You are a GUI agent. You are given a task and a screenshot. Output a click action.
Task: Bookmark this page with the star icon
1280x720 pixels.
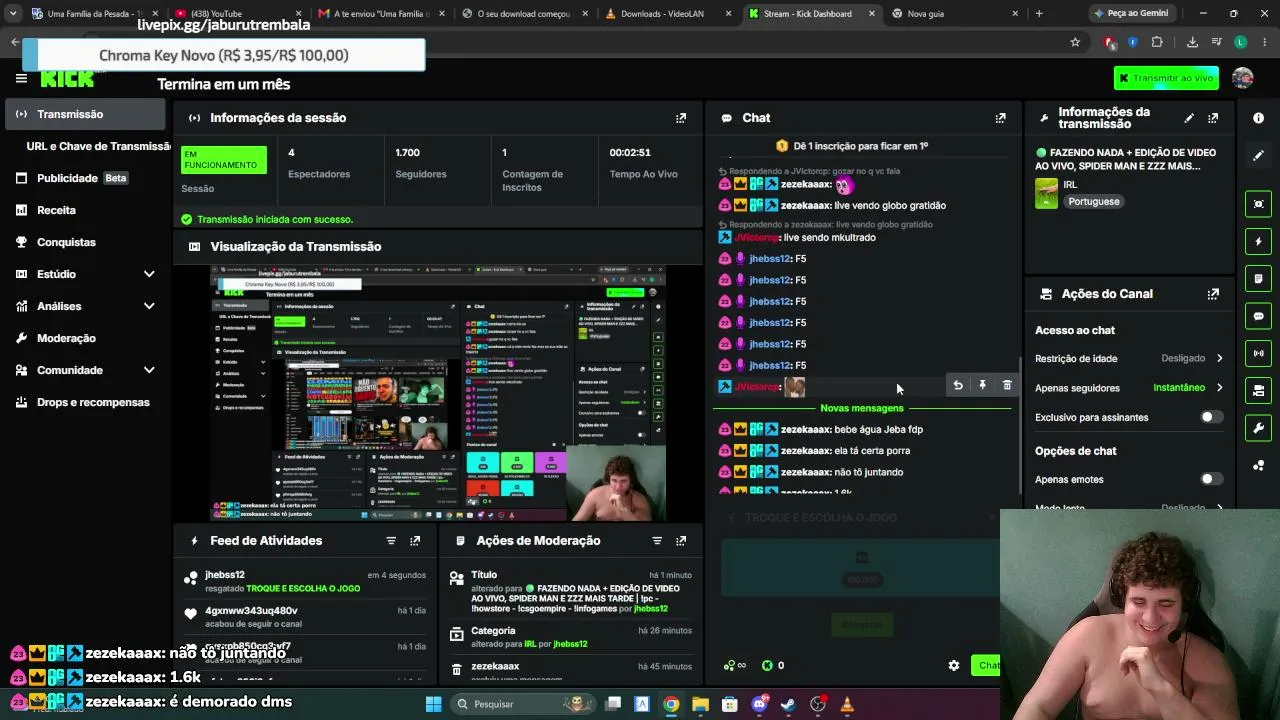1075,42
